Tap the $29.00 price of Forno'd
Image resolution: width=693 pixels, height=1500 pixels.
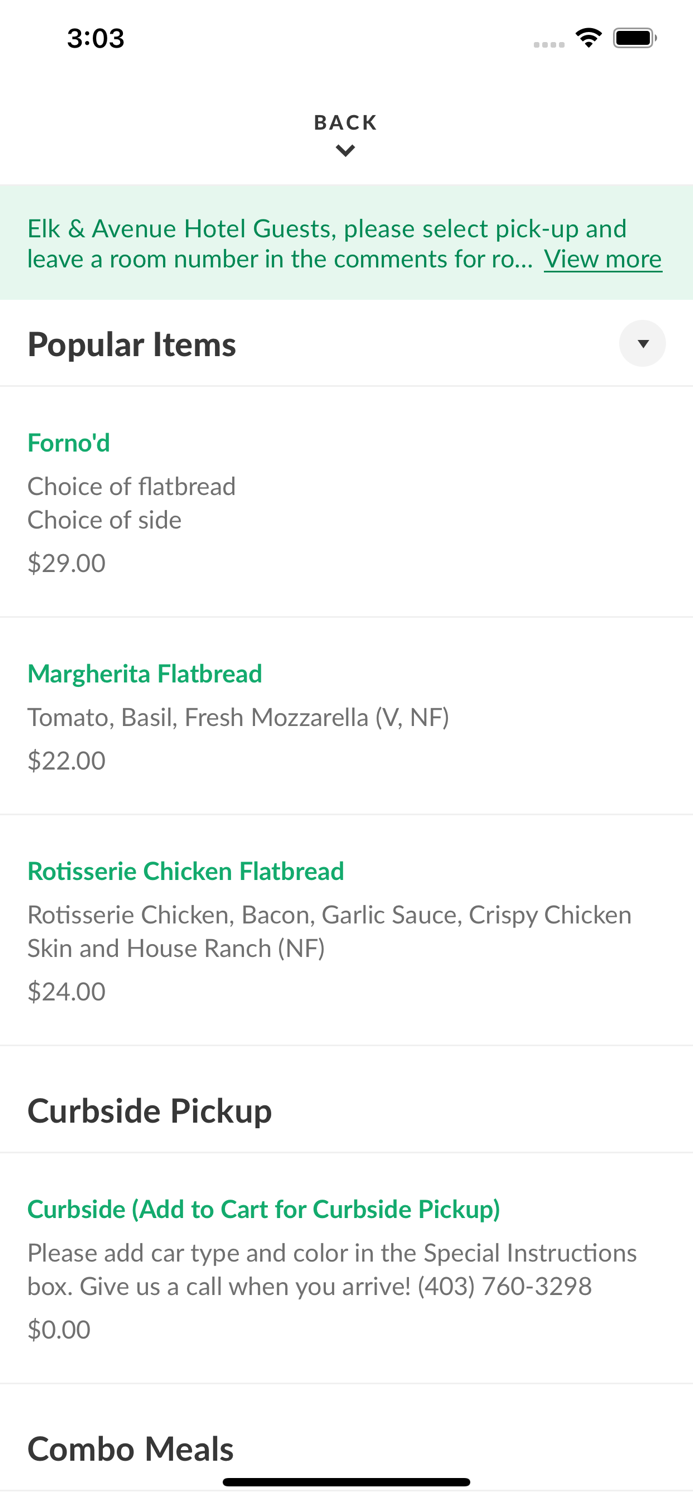coord(66,563)
